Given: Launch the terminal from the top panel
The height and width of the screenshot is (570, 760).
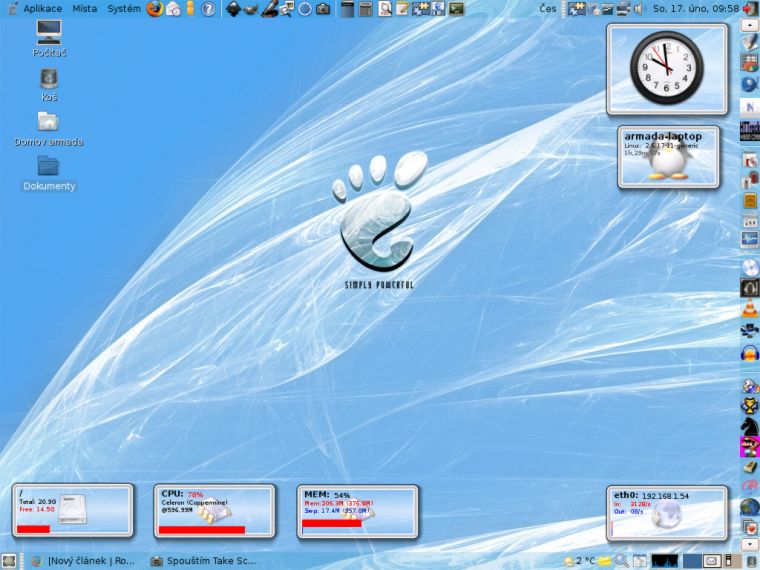Looking at the screenshot, I should click(x=456, y=9).
